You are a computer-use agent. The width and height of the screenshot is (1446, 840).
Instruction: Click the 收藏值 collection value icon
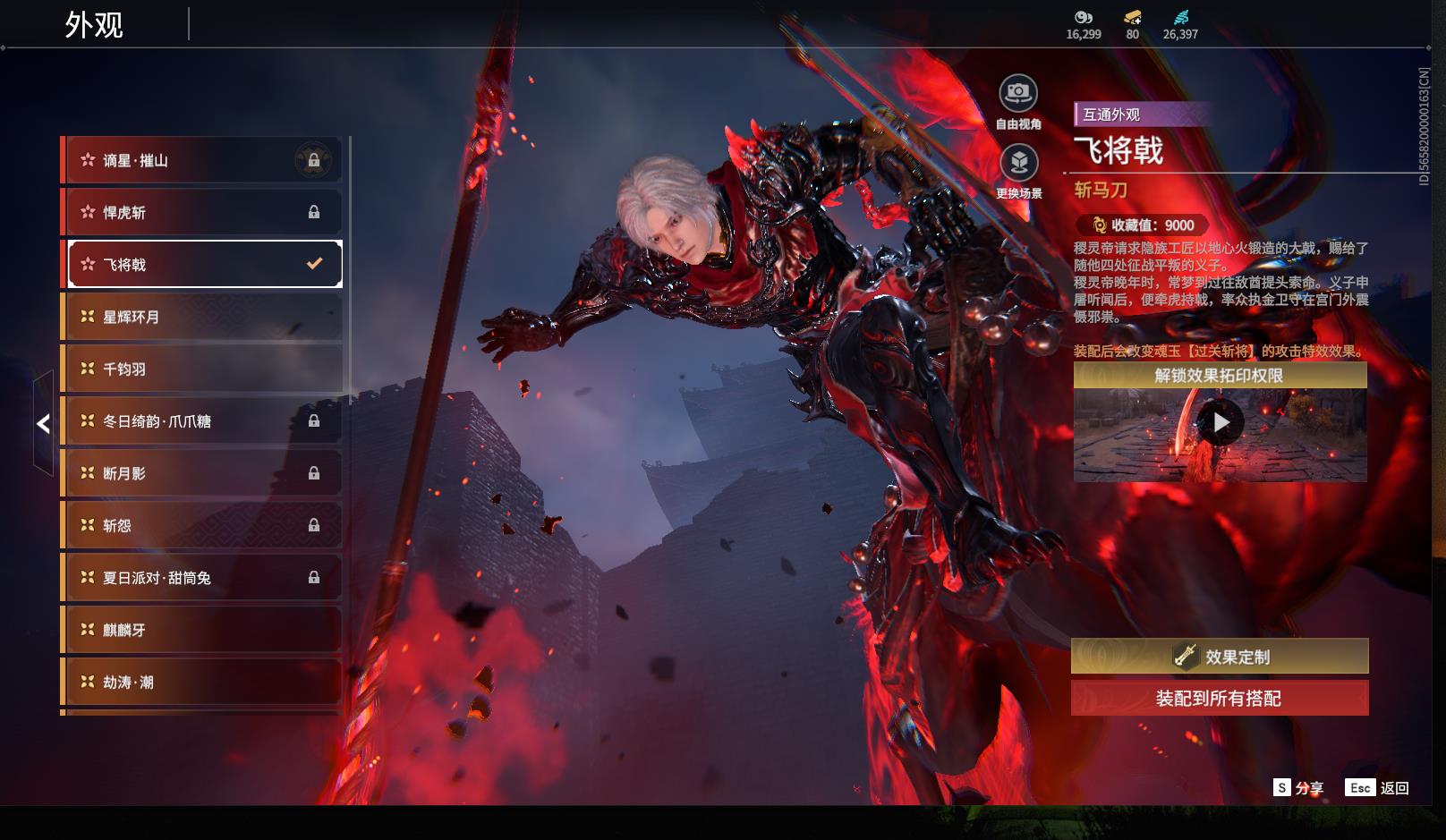(1098, 225)
